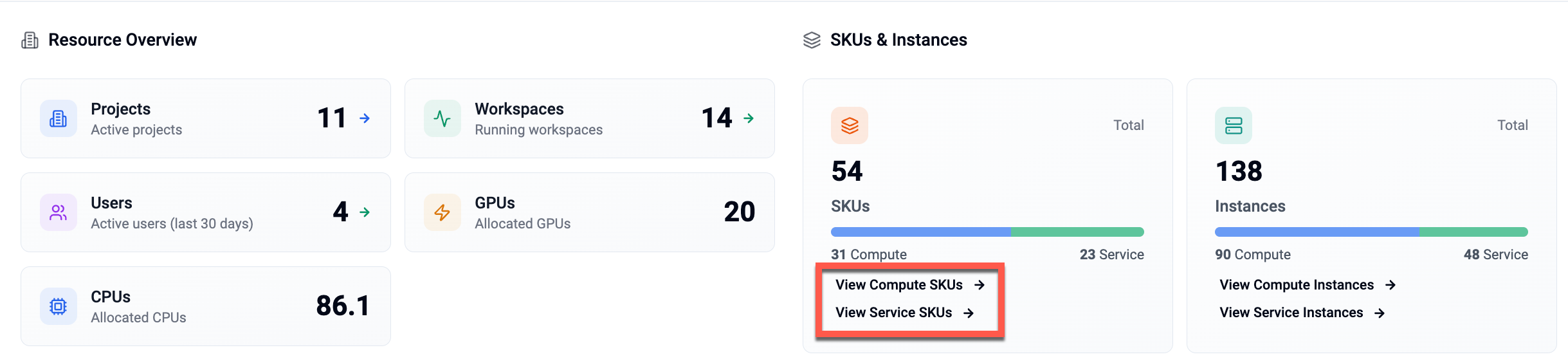Select the GPUs Allocated GPUs card
The width and height of the screenshot is (1568, 359).
[589, 212]
